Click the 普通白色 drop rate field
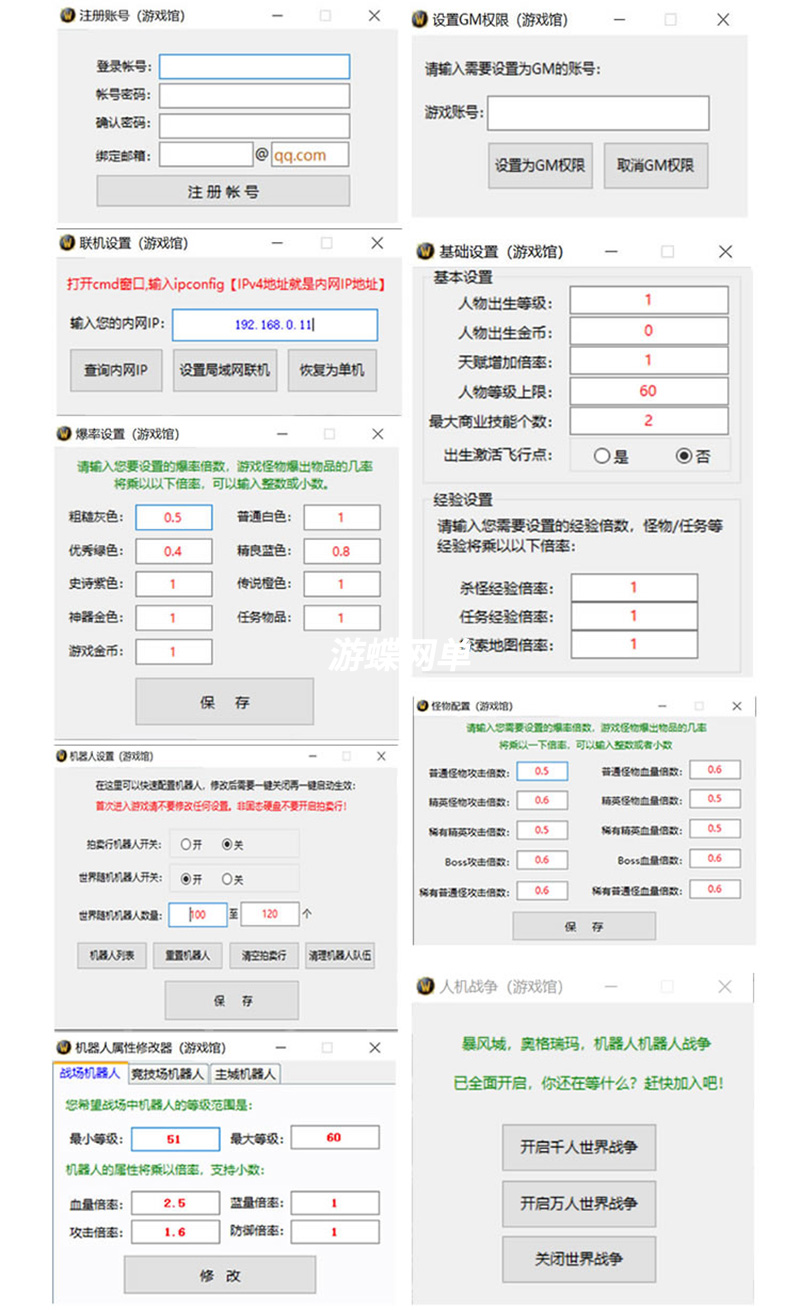The height and width of the screenshot is (1310, 800). click(x=342, y=517)
